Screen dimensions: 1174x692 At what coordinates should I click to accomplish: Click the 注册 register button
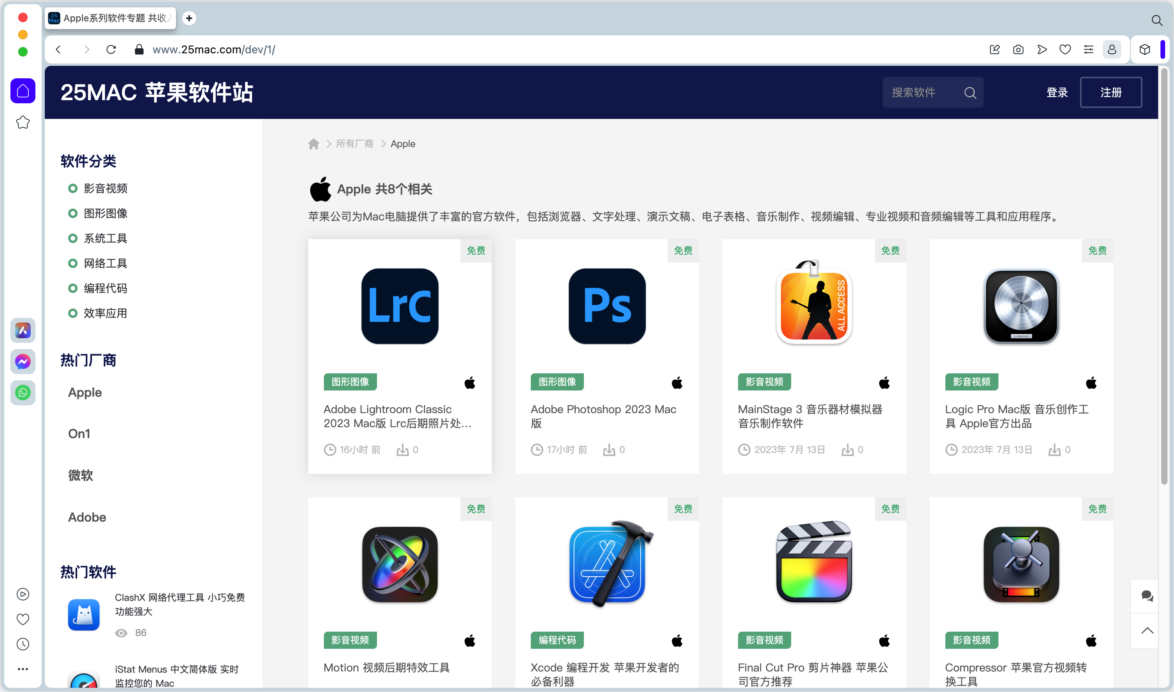pyautogui.click(x=1111, y=92)
